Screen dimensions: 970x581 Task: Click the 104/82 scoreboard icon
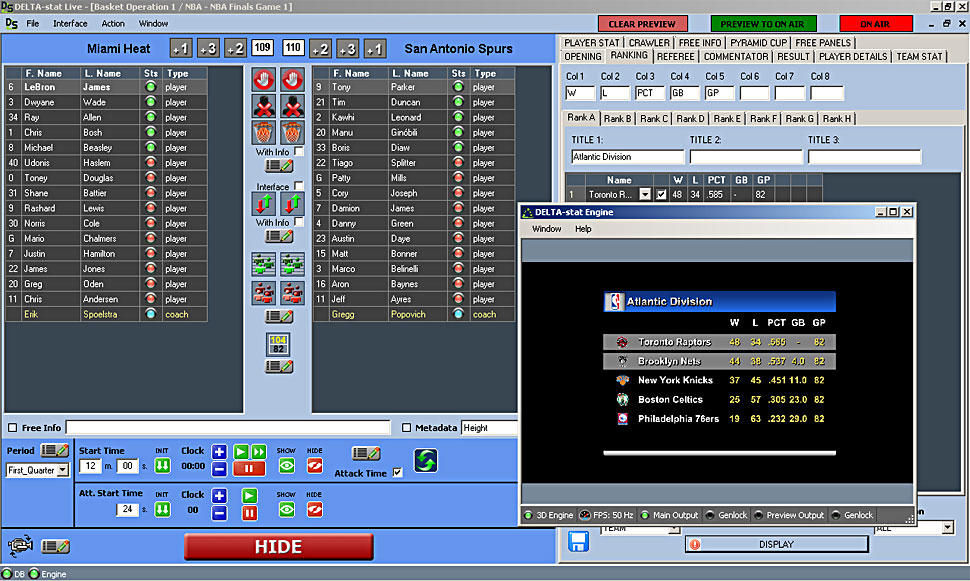pyautogui.click(x=279, y=345)
